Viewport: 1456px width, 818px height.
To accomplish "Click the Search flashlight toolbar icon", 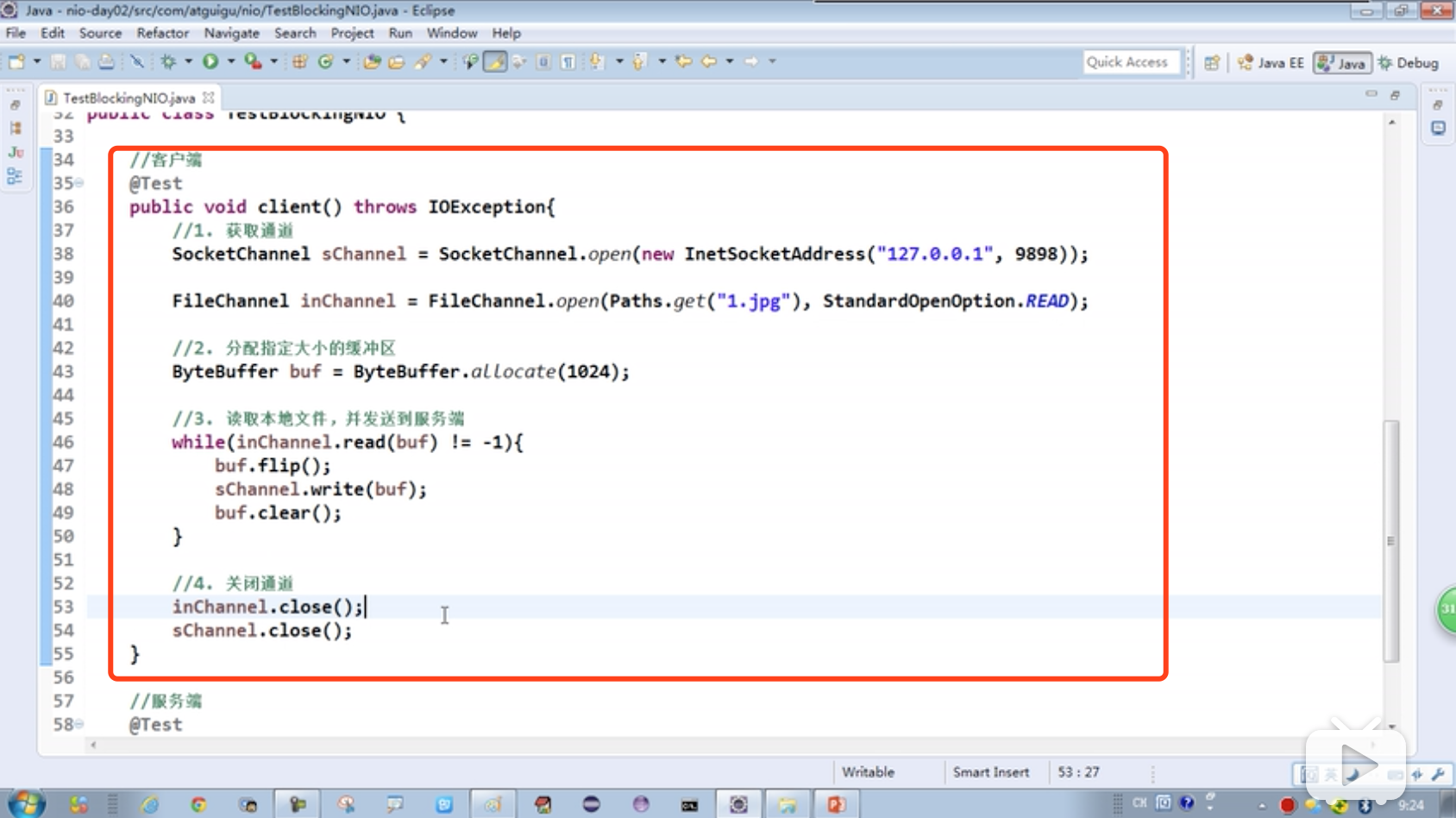I will (x=423, y=61).
